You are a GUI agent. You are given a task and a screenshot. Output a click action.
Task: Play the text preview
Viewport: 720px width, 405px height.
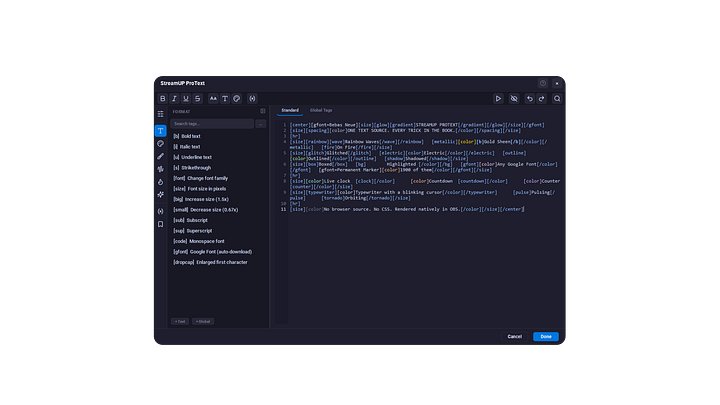click(x=498, y=99)
